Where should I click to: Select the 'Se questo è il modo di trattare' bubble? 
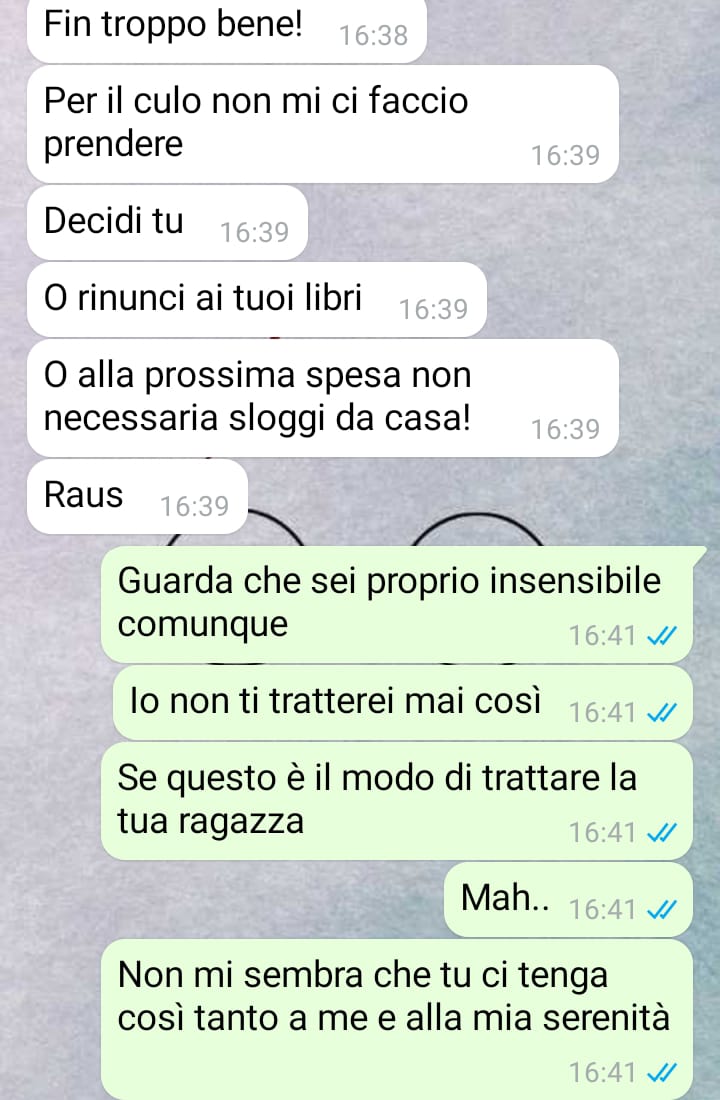tap(397, 801)
